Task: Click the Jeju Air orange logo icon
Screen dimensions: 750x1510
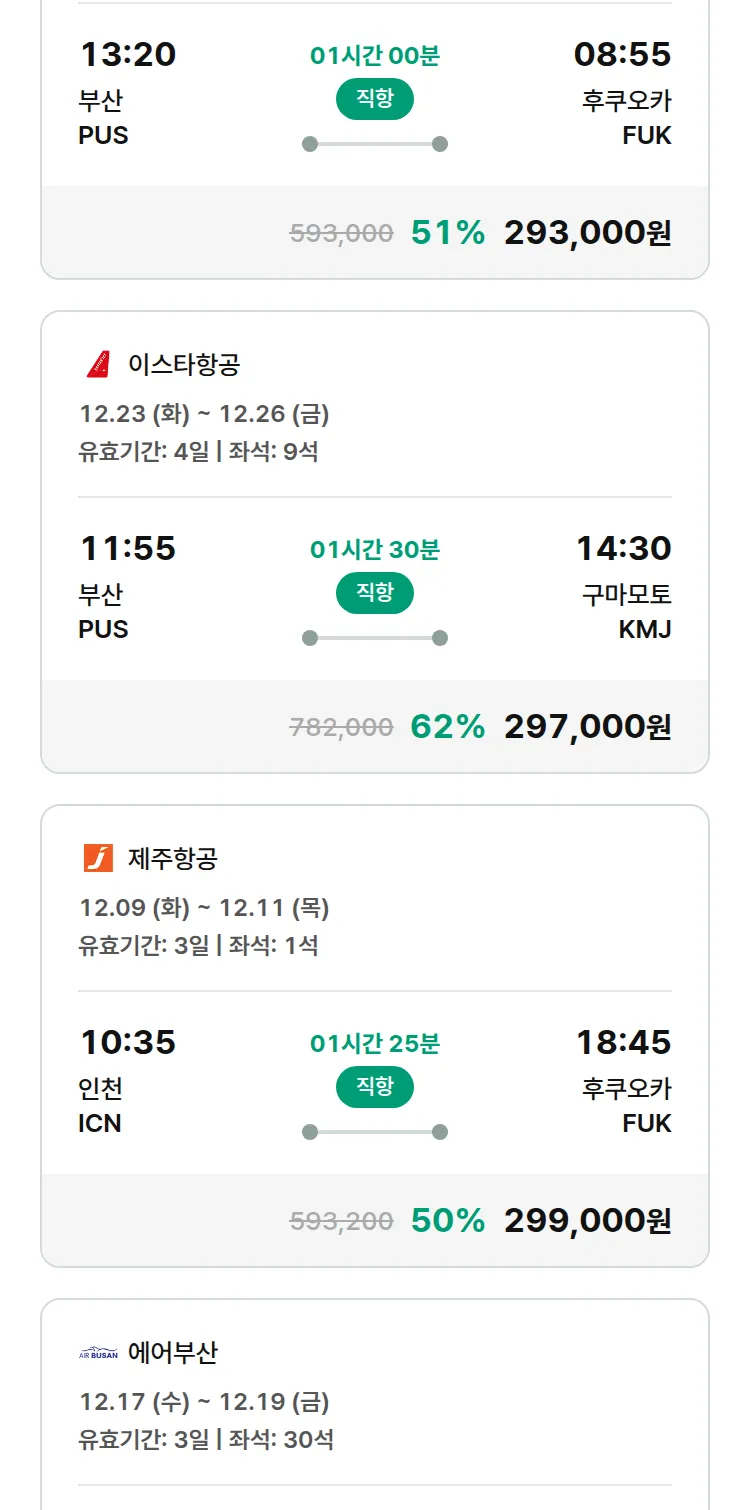Action: (98, 858)
